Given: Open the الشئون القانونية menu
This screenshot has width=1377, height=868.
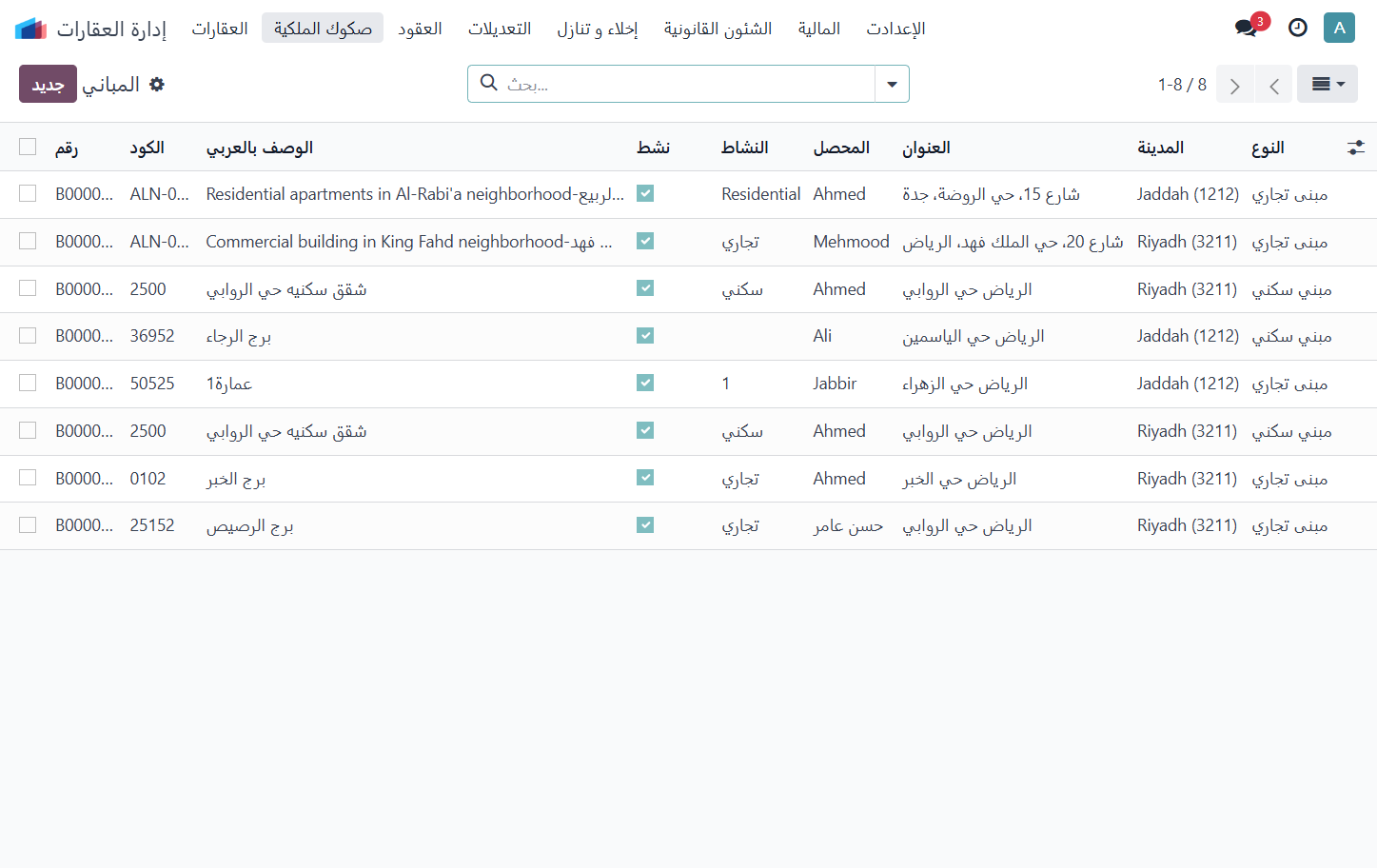Looking at the screenshot, I should [x=718, y=29].
